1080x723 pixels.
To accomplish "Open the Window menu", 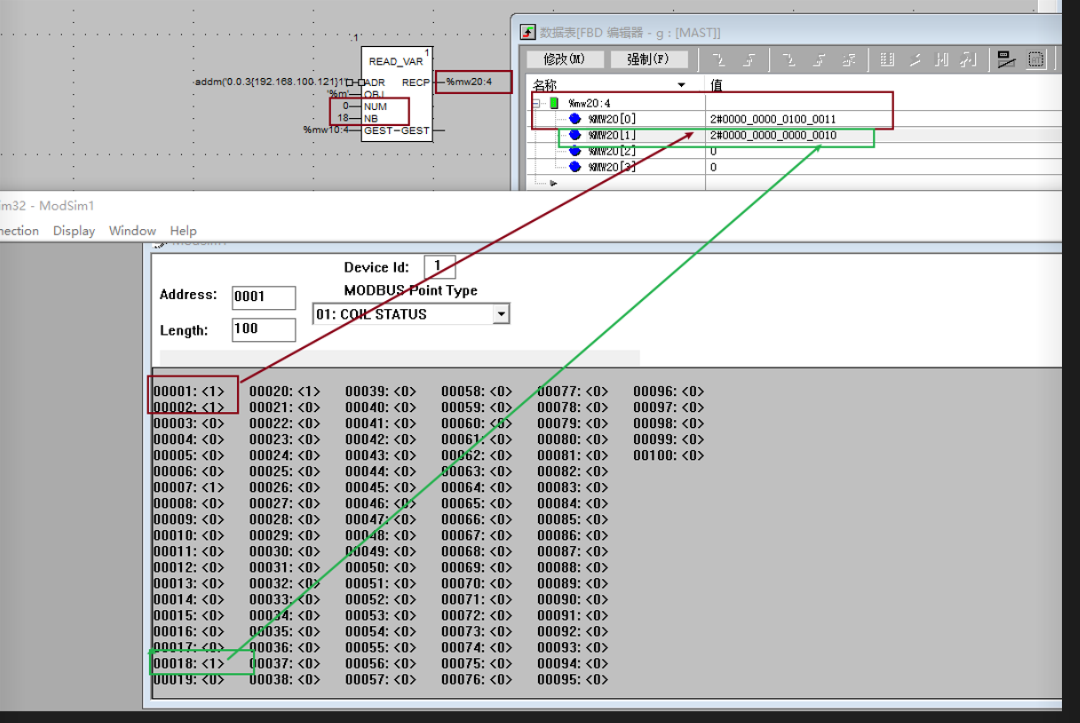I will (132, 230).
